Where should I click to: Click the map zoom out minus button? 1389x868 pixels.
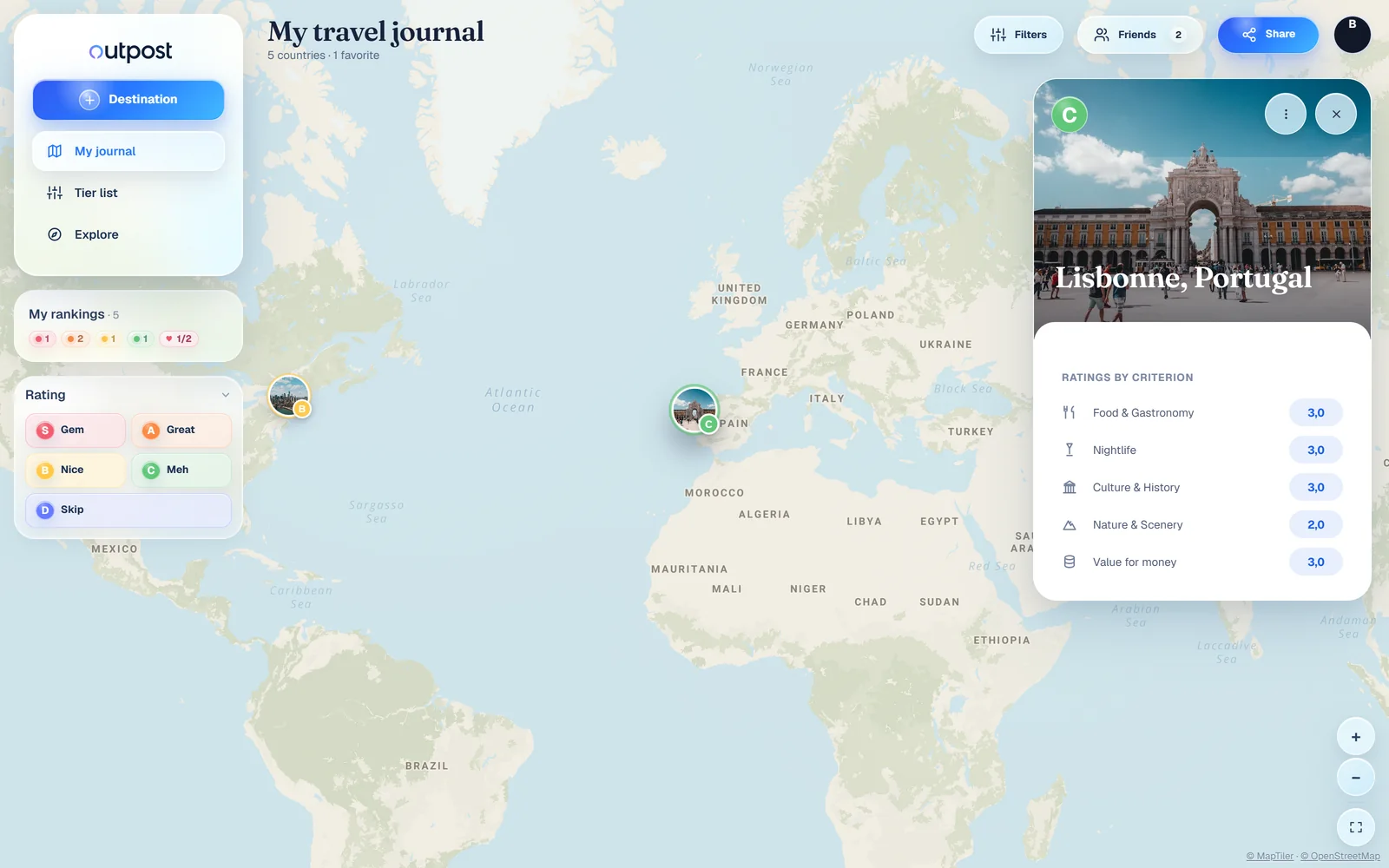coord(1355,778)
